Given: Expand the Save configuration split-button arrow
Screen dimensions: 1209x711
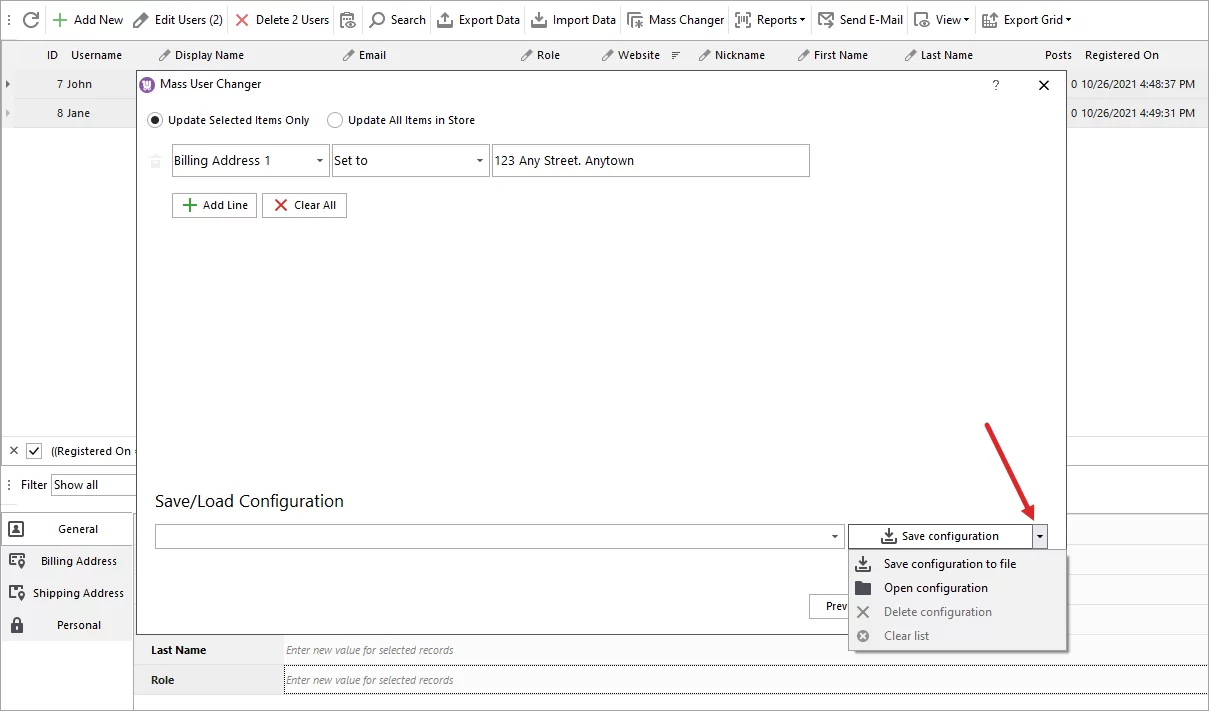Looking at the screenshot, I should (1039, 536).
